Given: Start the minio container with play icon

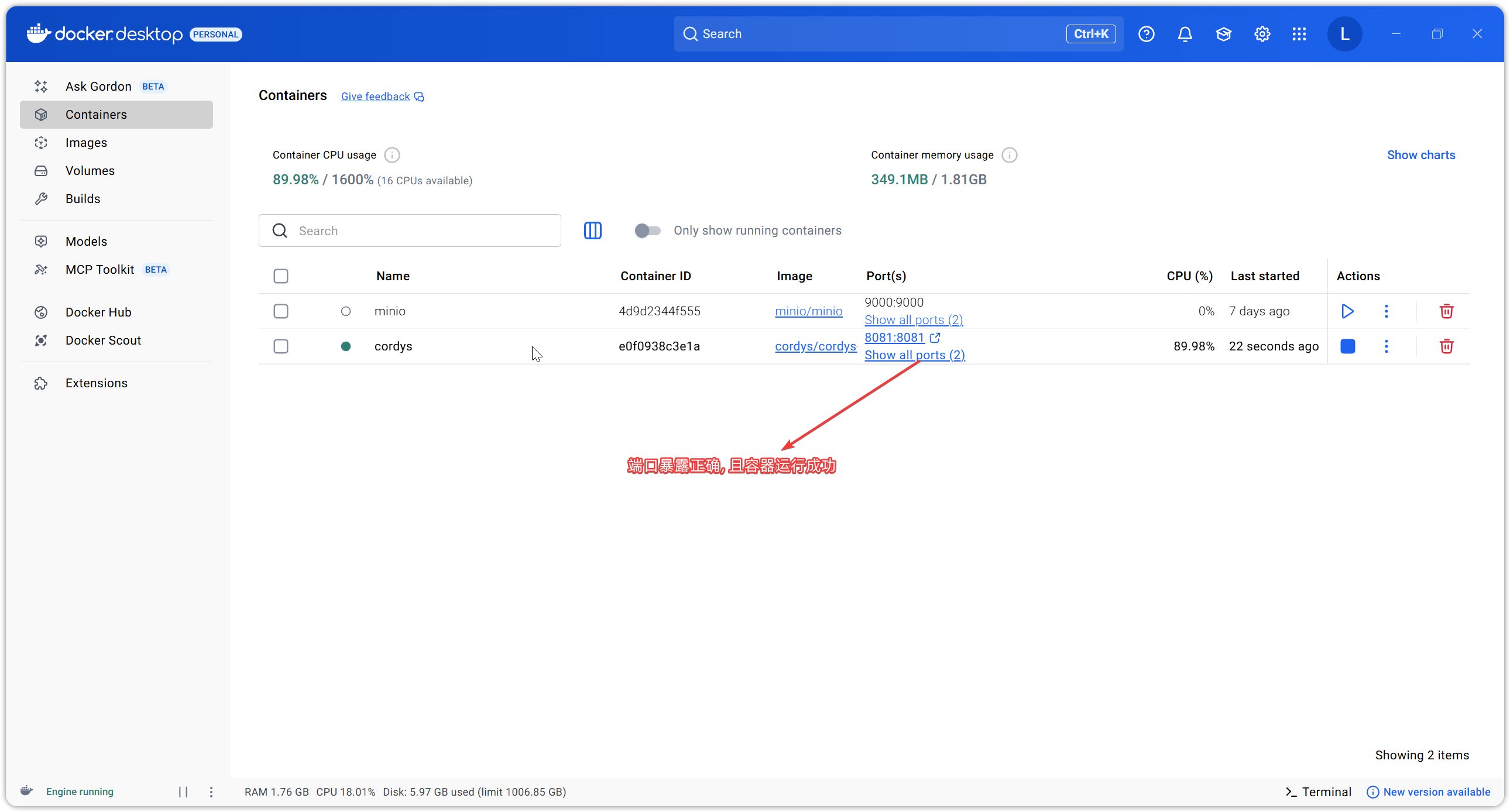Looking at the screenshot, I should pyautogui.click(x=1347, y=311).
